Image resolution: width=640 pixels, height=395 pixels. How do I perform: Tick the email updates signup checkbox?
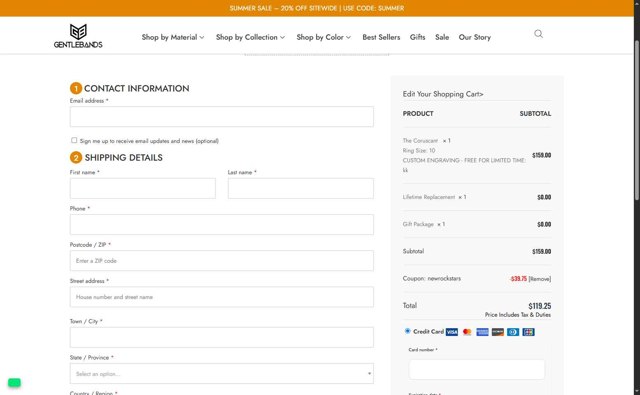[x=74, y=140]
